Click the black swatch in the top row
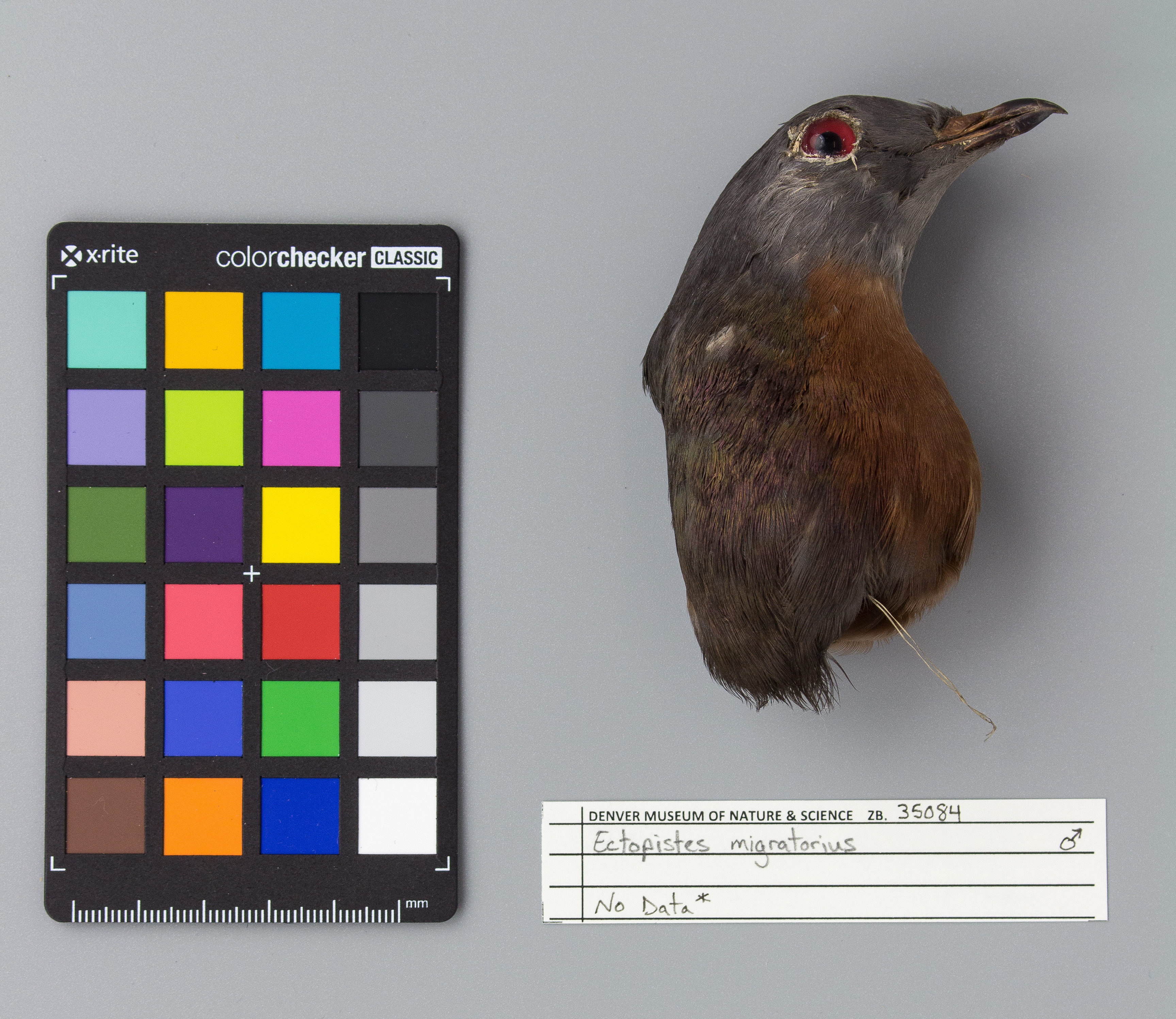1176x1019 pixels. 398,331
